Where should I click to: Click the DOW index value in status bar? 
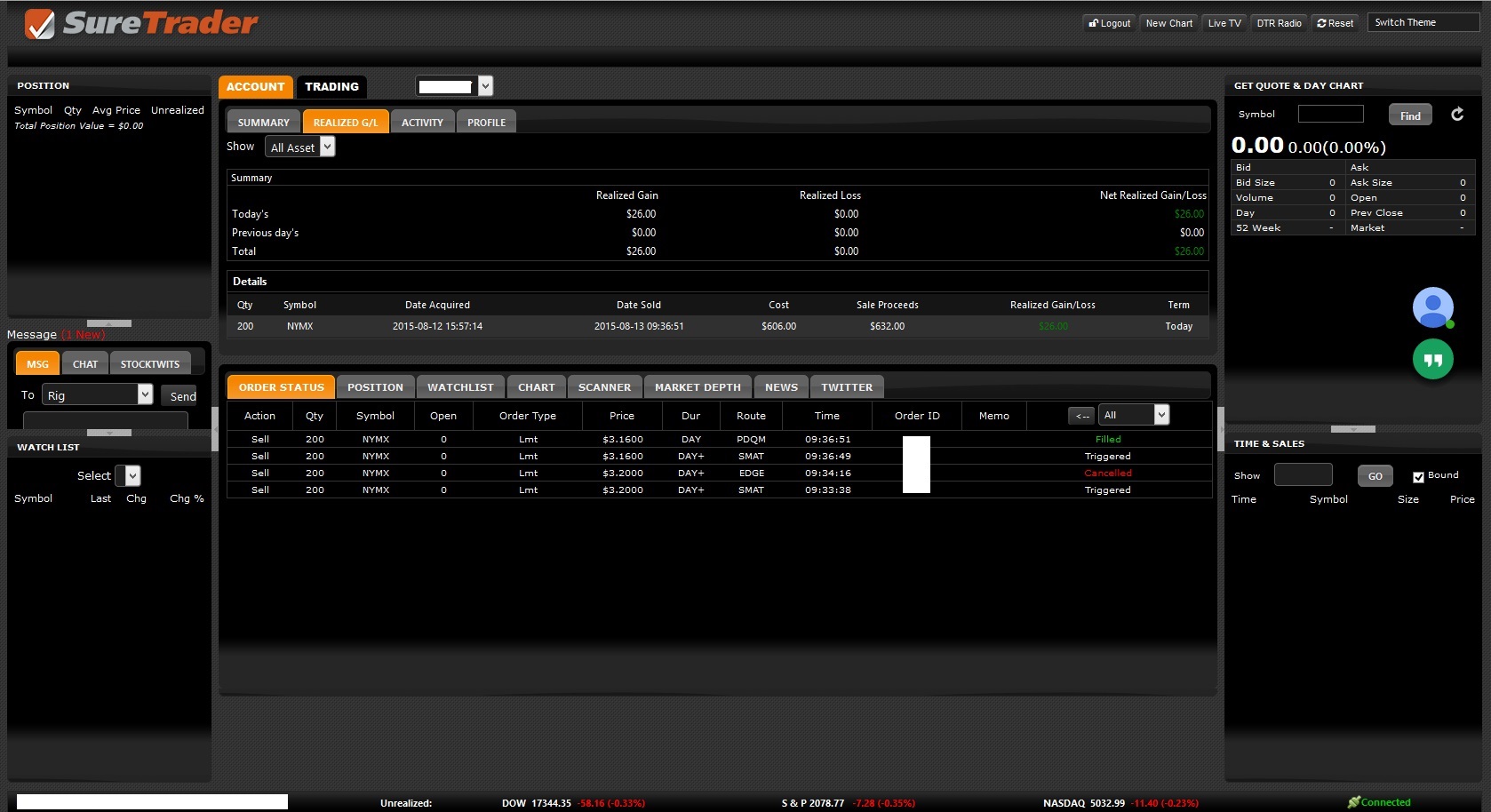click(551, 803)
